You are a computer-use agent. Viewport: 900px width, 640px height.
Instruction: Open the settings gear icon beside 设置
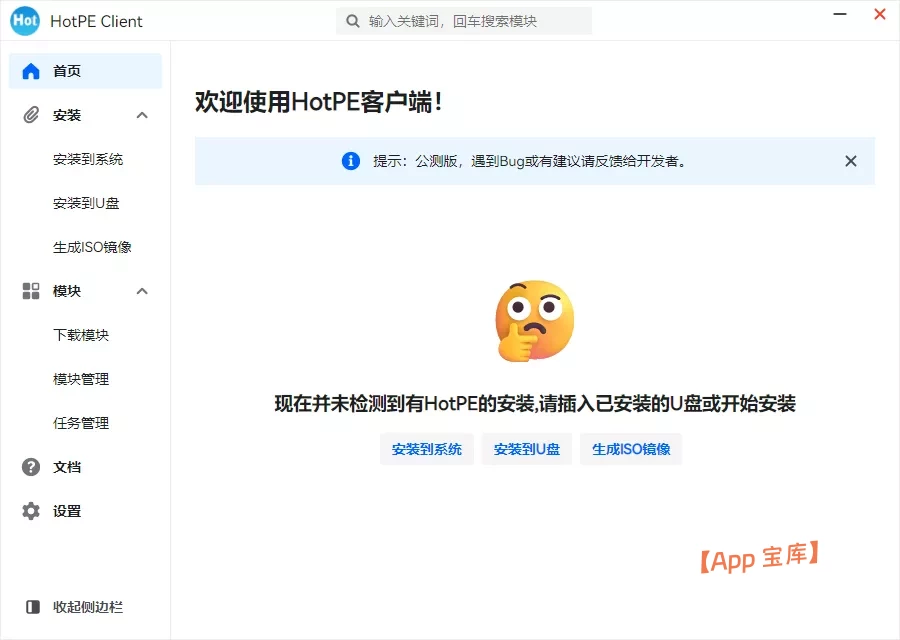pos(31,510)
